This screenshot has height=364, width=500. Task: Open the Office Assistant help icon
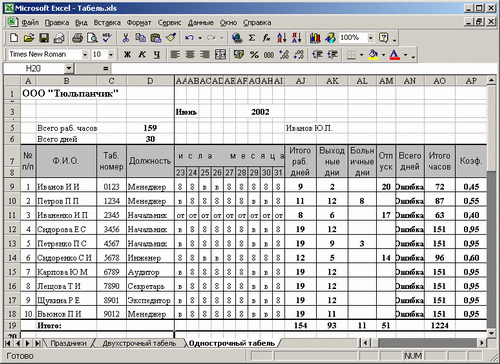pyautogui.click(x=384, y=38)
